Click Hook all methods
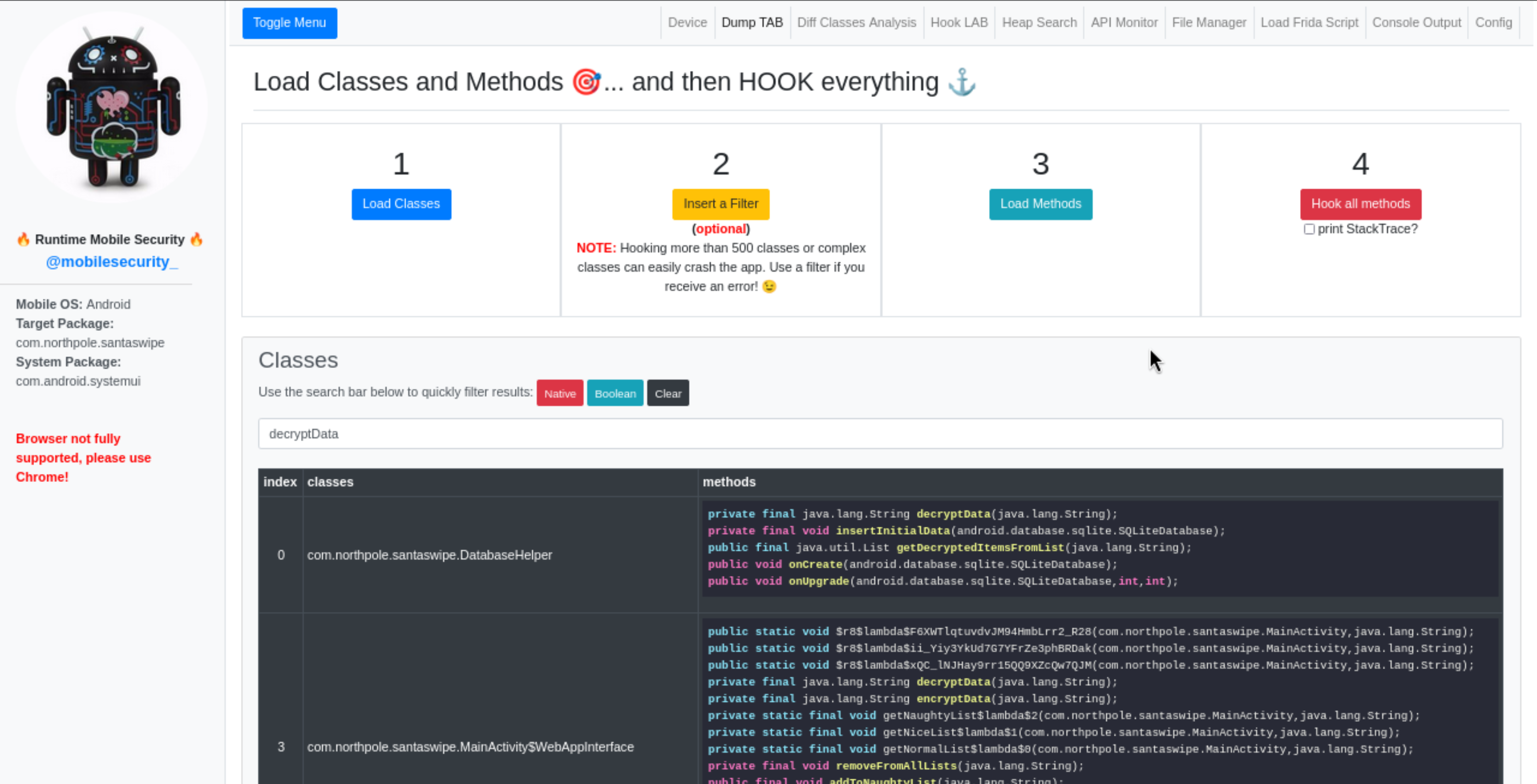This screenshot has height=784, width=1537. click(1361, 204)
